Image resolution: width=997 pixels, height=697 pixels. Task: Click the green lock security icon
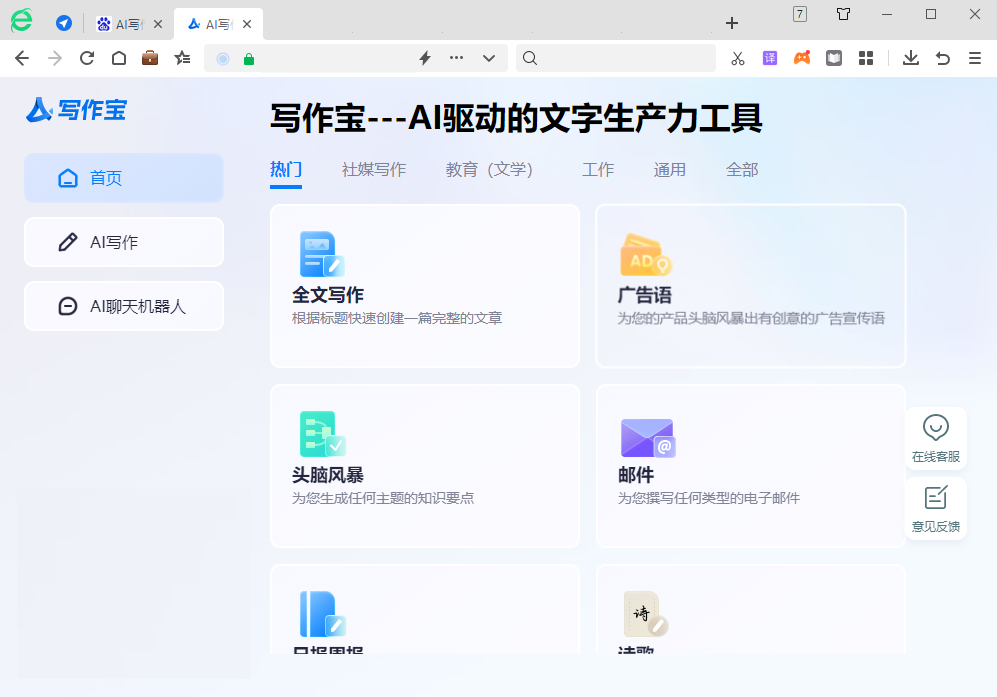pos(249,59)
